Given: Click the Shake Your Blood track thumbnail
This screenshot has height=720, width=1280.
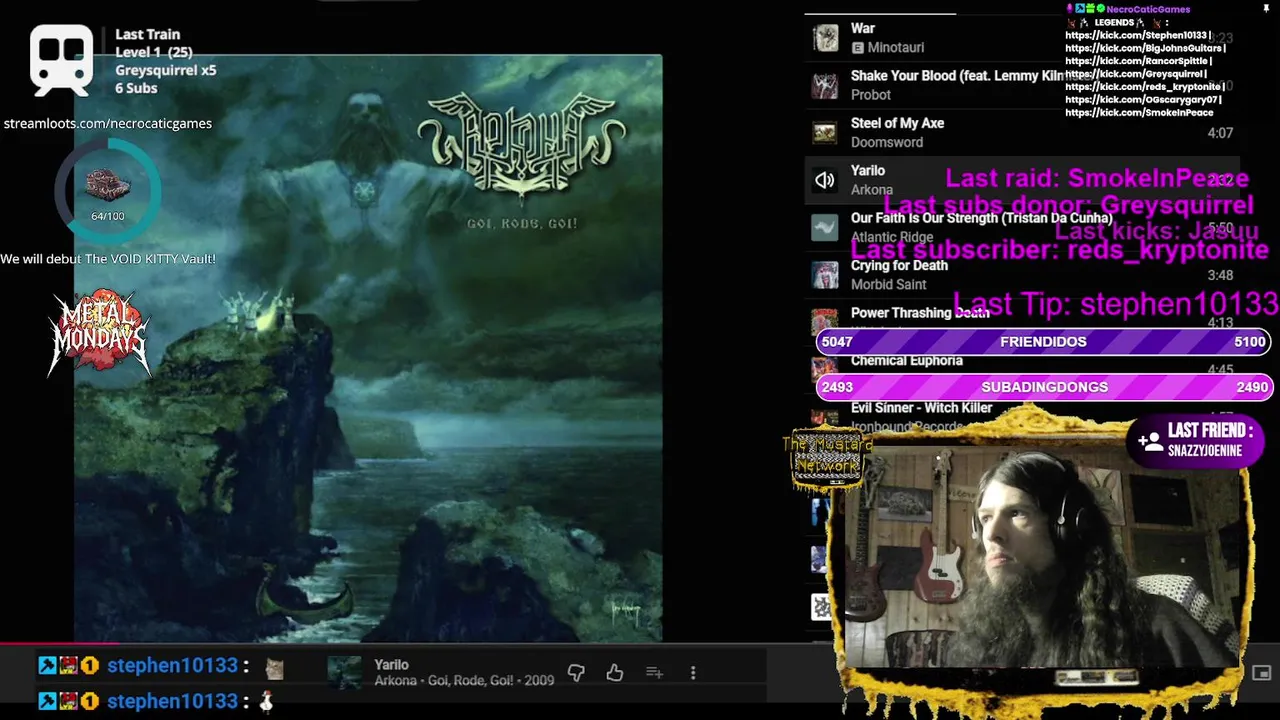Looking at the screenshot, I should tap(825, 85).
